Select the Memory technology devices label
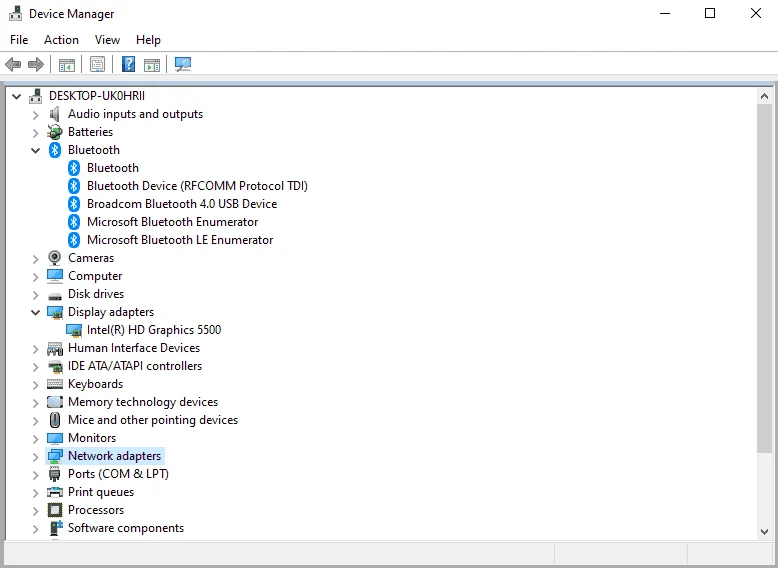 143,402
